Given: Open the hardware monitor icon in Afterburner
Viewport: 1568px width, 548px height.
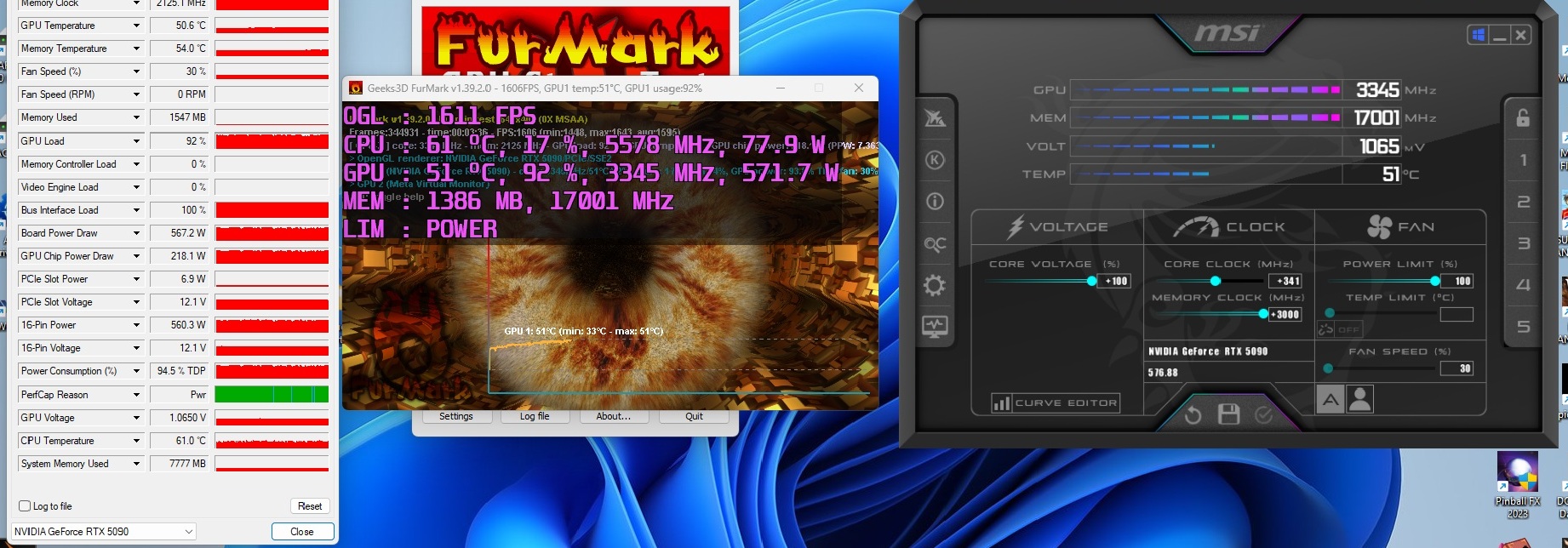Looking at the screenshot, I should (935, 327).
